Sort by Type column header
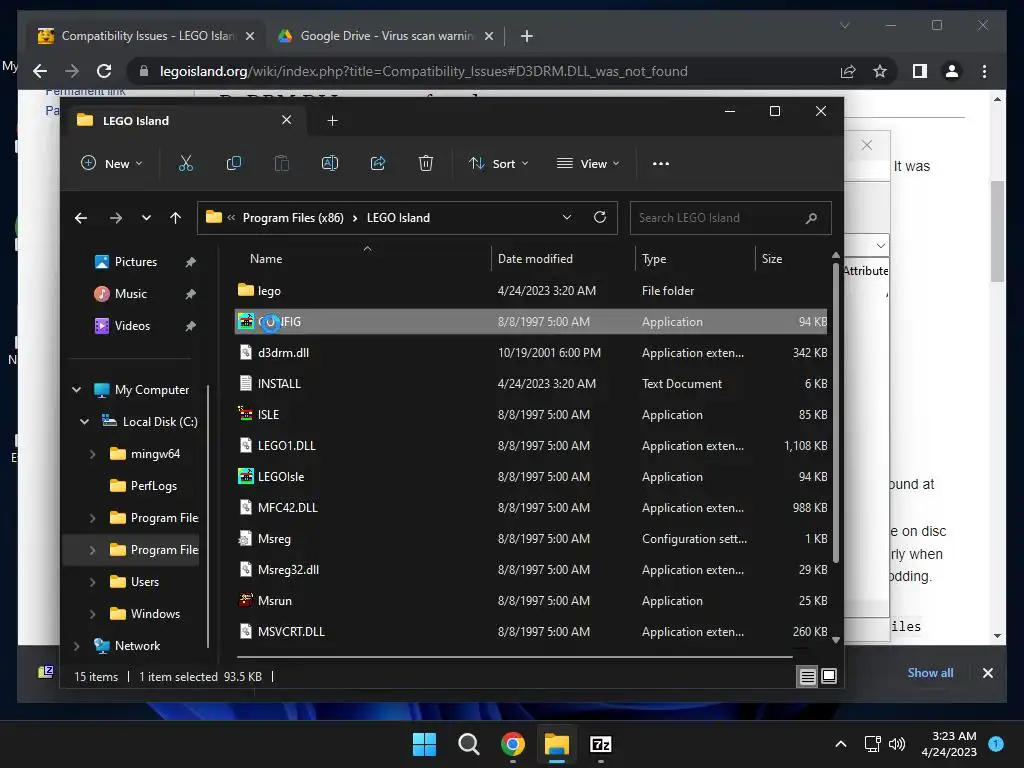1024x768 pixels. pyautogui.click(x=654, y=259)
